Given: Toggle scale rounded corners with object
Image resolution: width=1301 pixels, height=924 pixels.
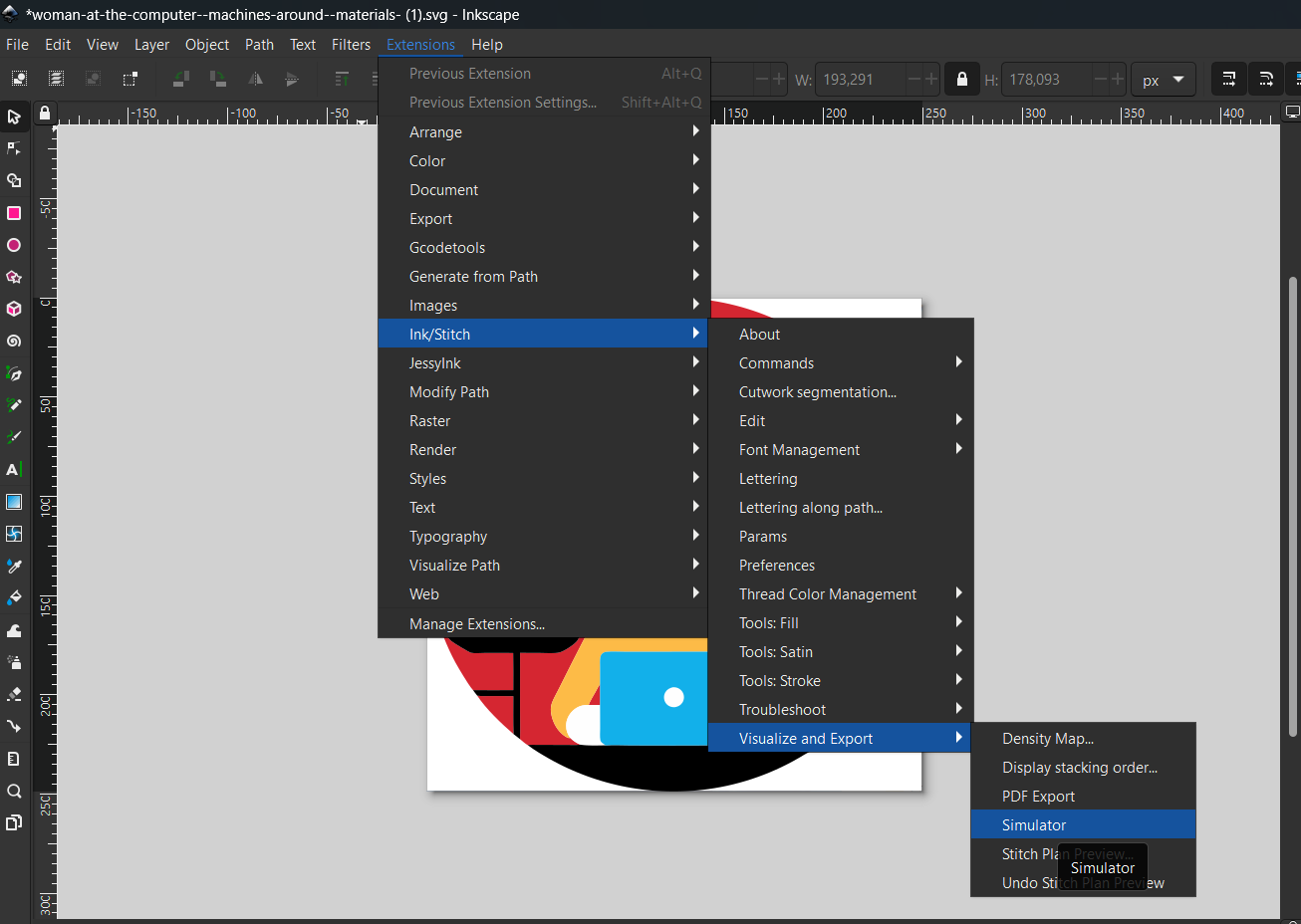Looking at the screenshot, I should (x=1265, y=79).
